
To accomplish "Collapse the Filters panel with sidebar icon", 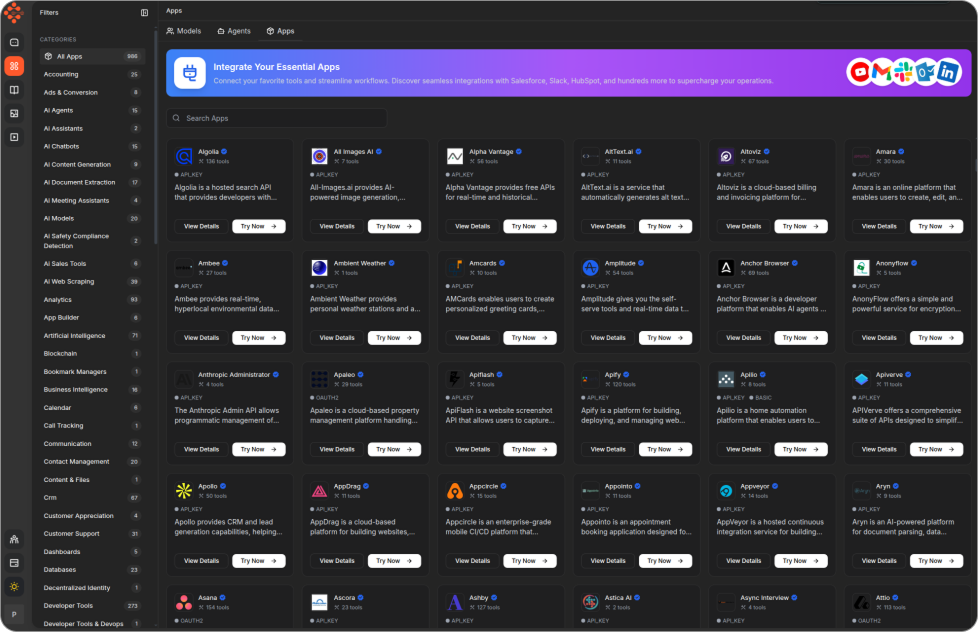I will point(144,13).
